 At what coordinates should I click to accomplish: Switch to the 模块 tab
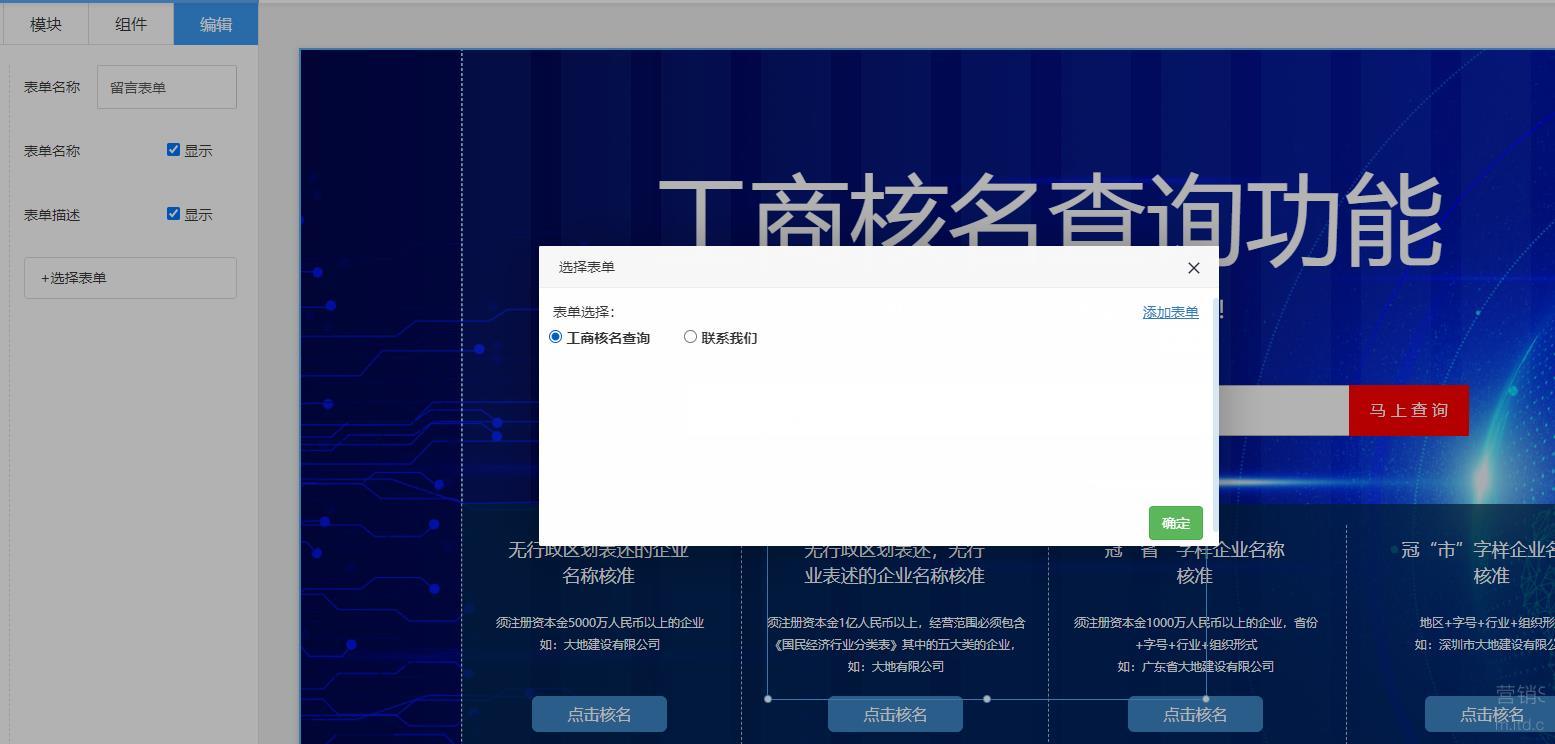tap(46, 24)
